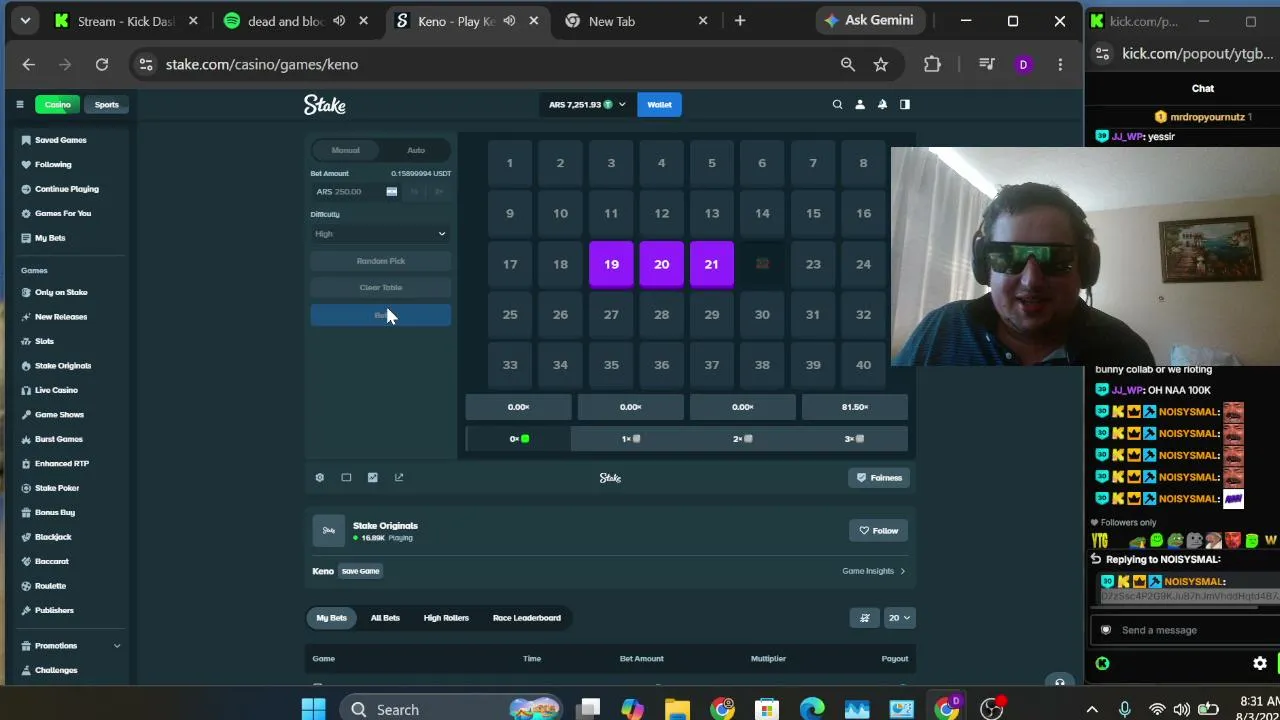Open Microsoft Edge from the taskbar

coord(812,709)
